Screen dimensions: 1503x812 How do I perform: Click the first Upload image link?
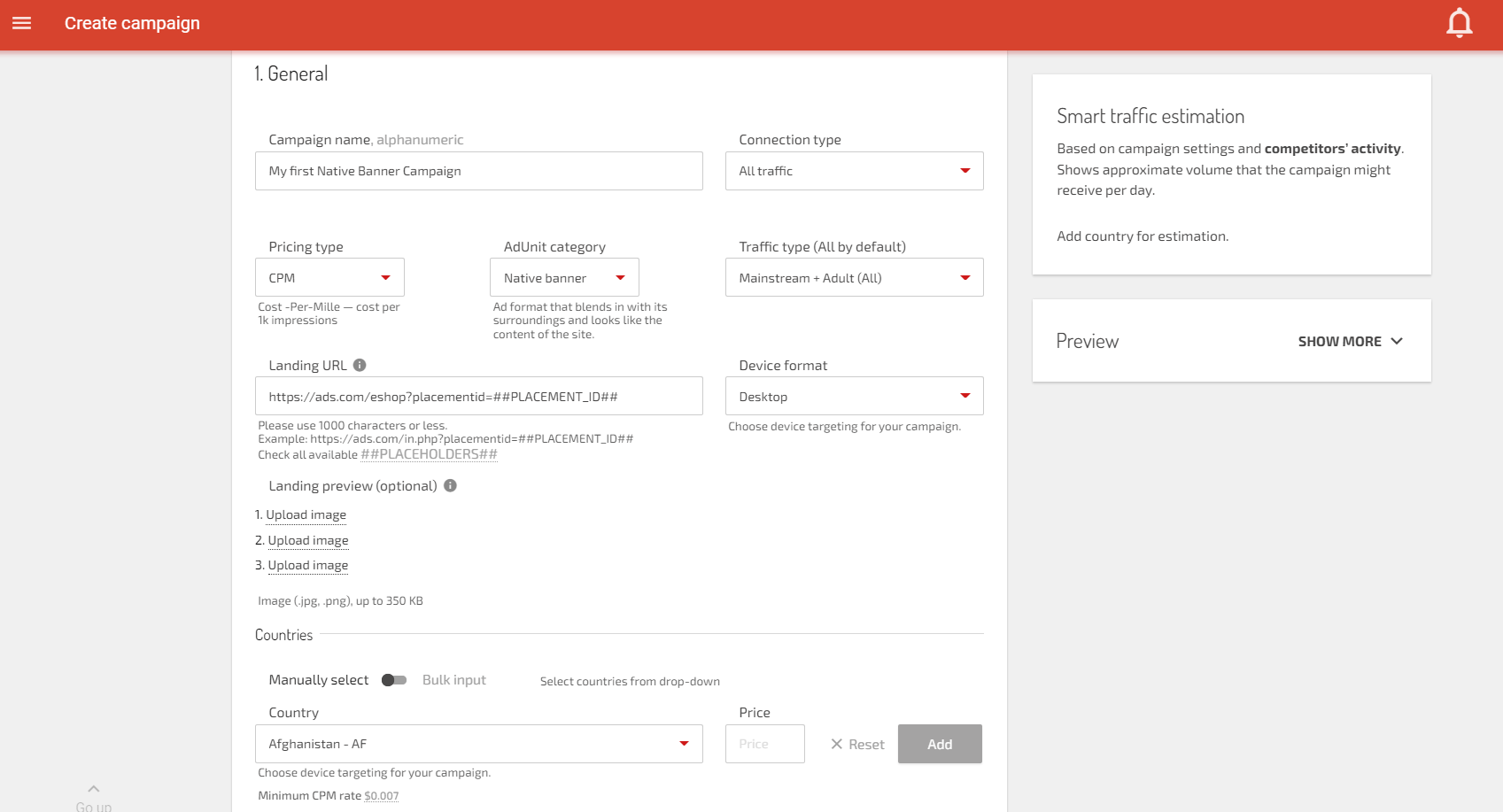click(306, 514)
